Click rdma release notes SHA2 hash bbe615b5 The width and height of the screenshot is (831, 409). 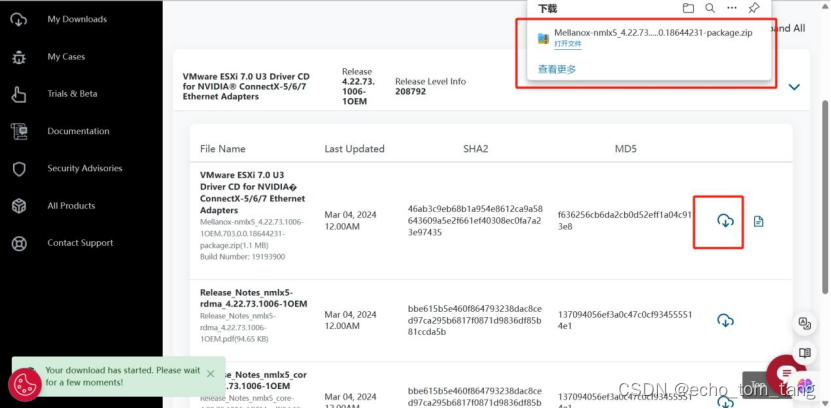(475, 320)
